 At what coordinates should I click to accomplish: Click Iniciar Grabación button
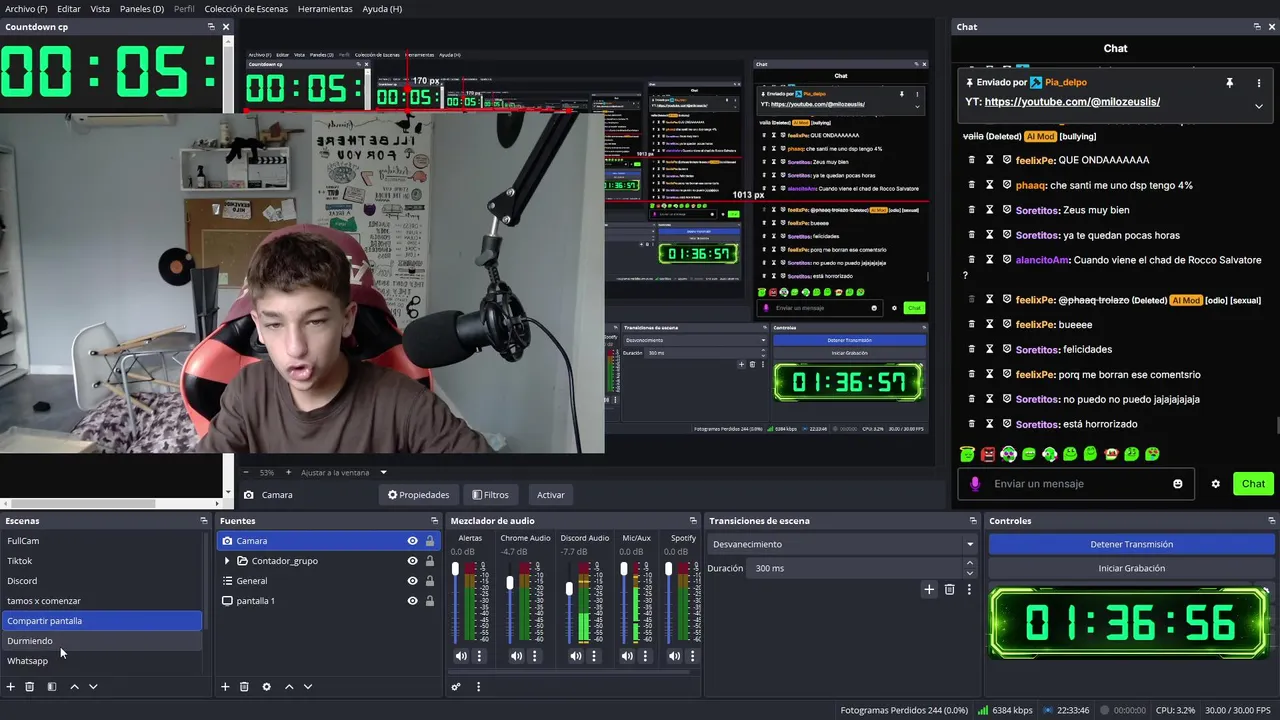[x=1131, y=568]
